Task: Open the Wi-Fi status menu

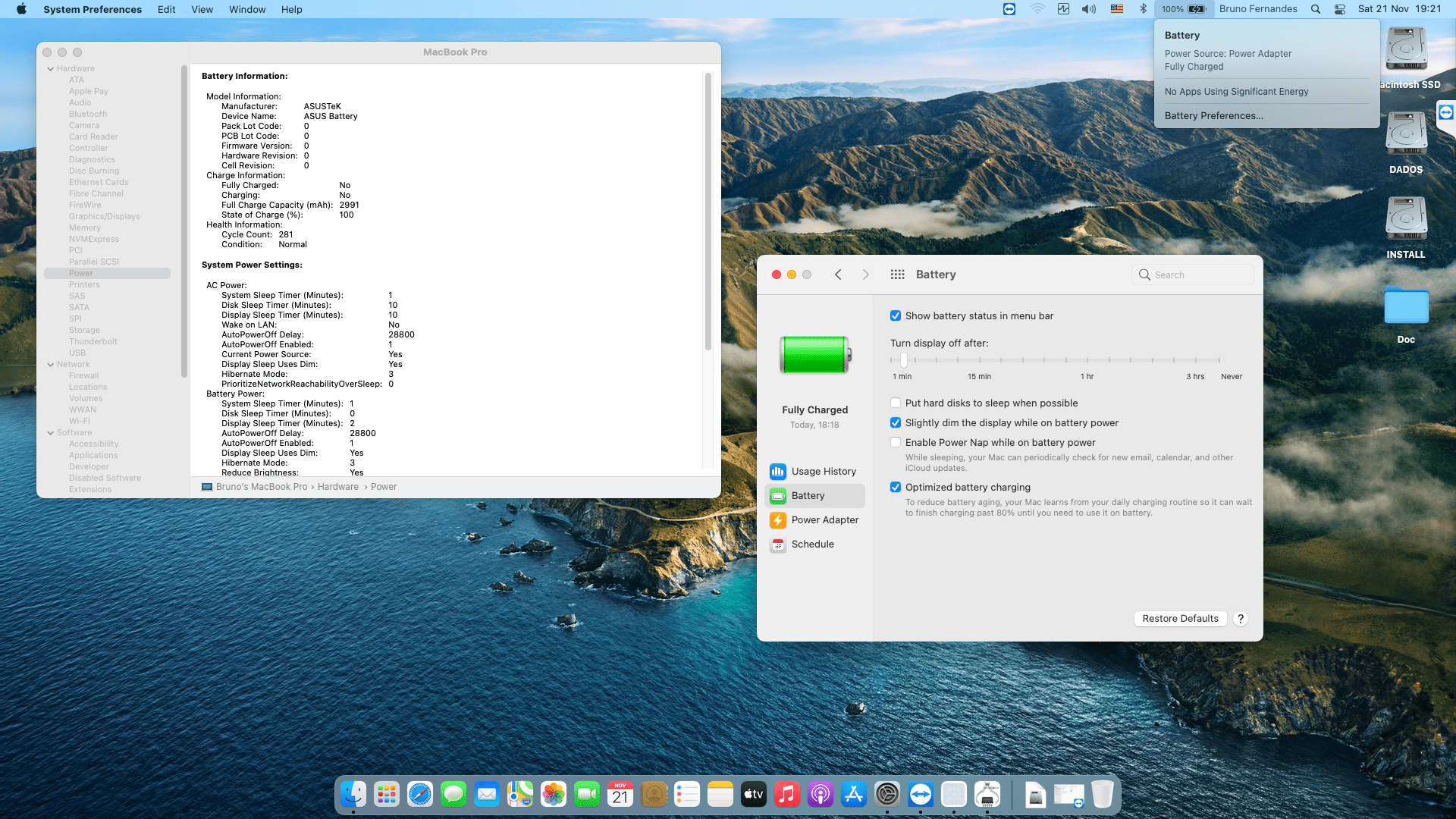Action: (1036, 9)
